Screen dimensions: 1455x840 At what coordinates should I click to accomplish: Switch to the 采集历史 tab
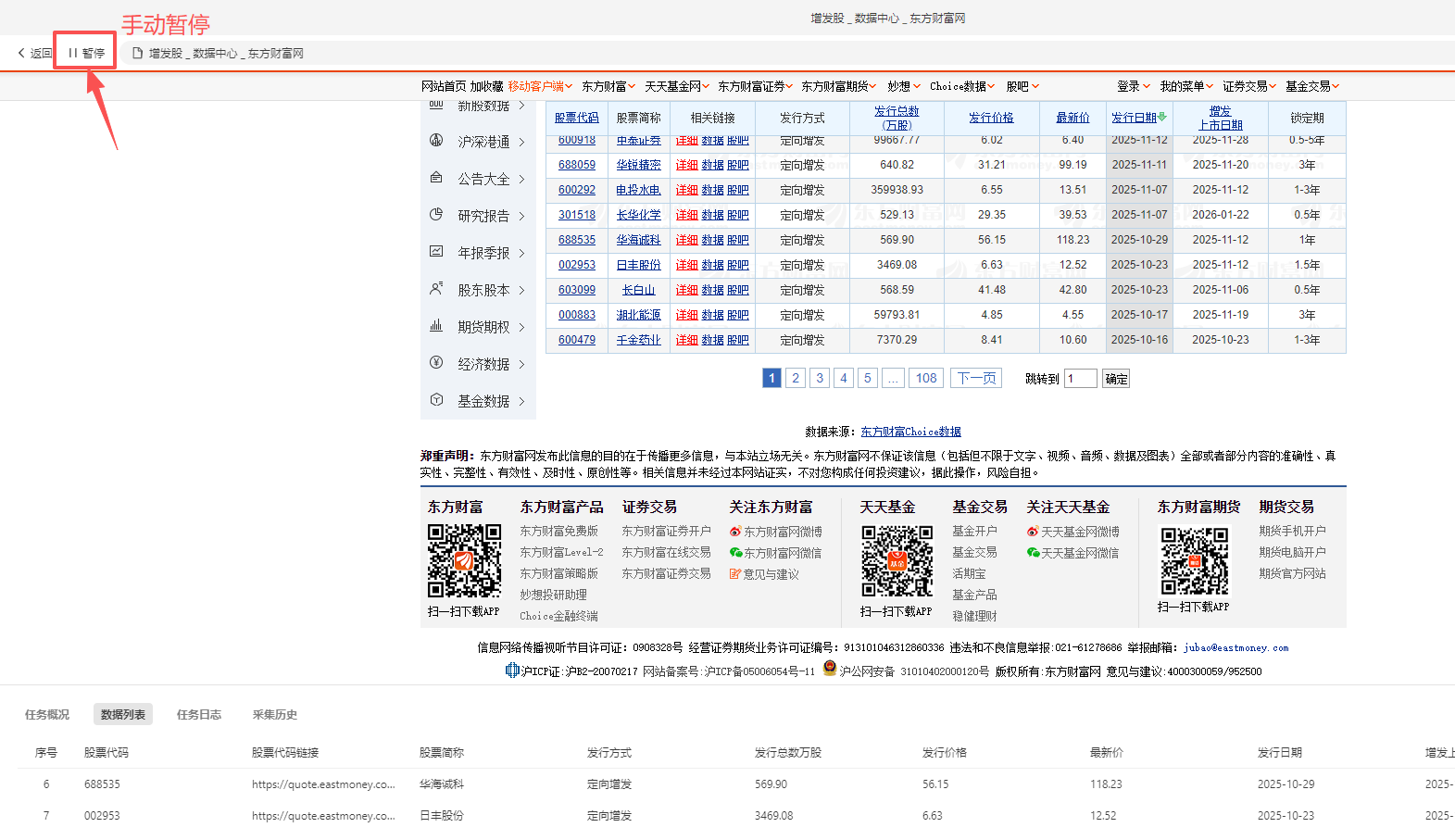(x=275, y=714)
